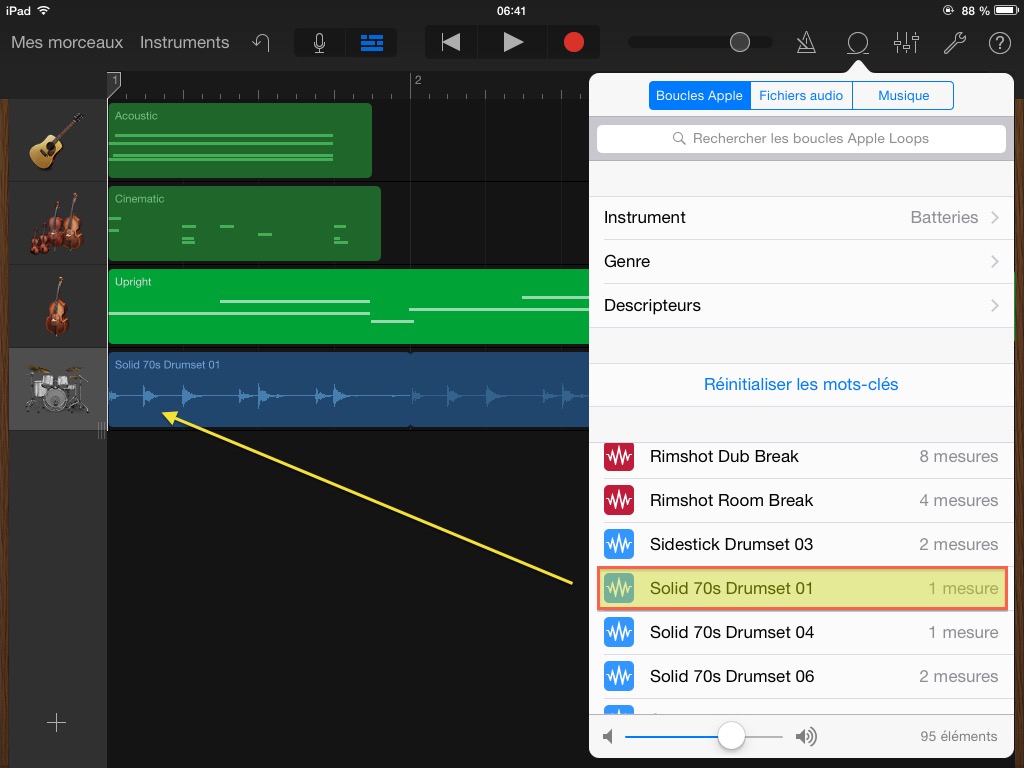This screenshot has width=1024, height=768.
Task: Switch to the tracks view icon
Action: pyautogui.click(x=372, y=43)
